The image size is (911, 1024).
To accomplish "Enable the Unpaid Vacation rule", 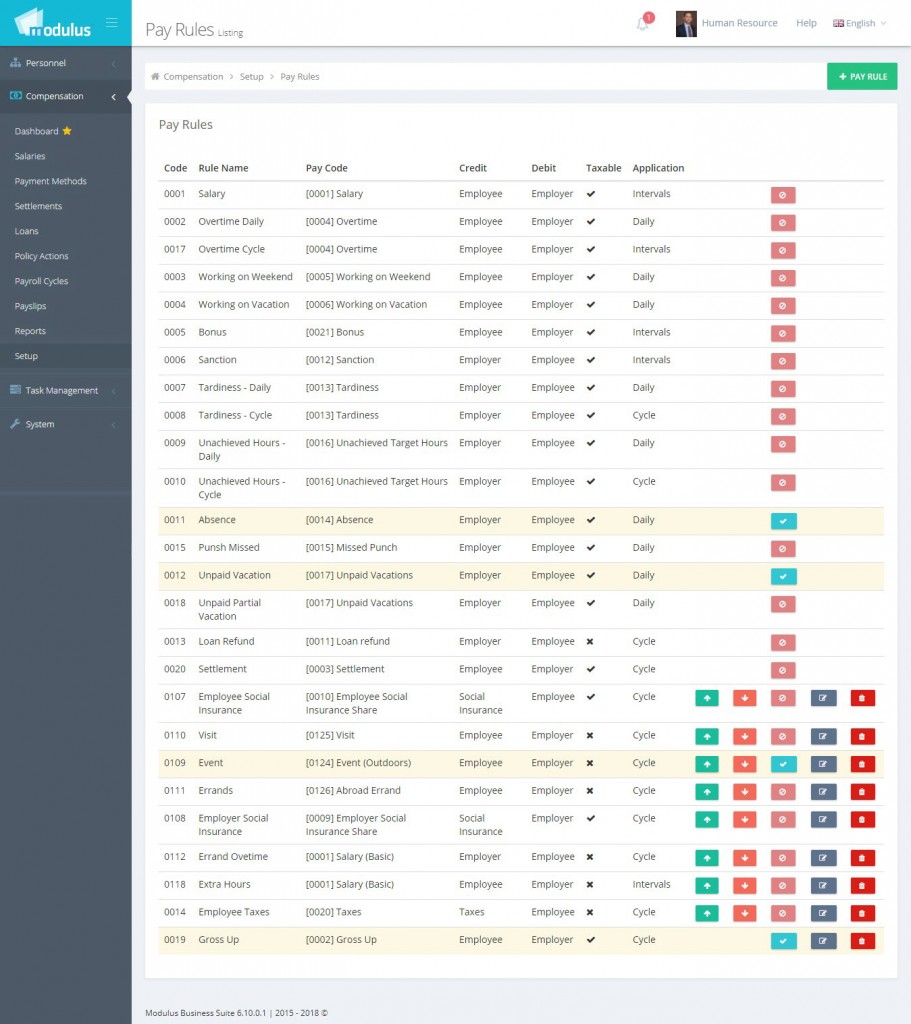I will coord(783,575).
